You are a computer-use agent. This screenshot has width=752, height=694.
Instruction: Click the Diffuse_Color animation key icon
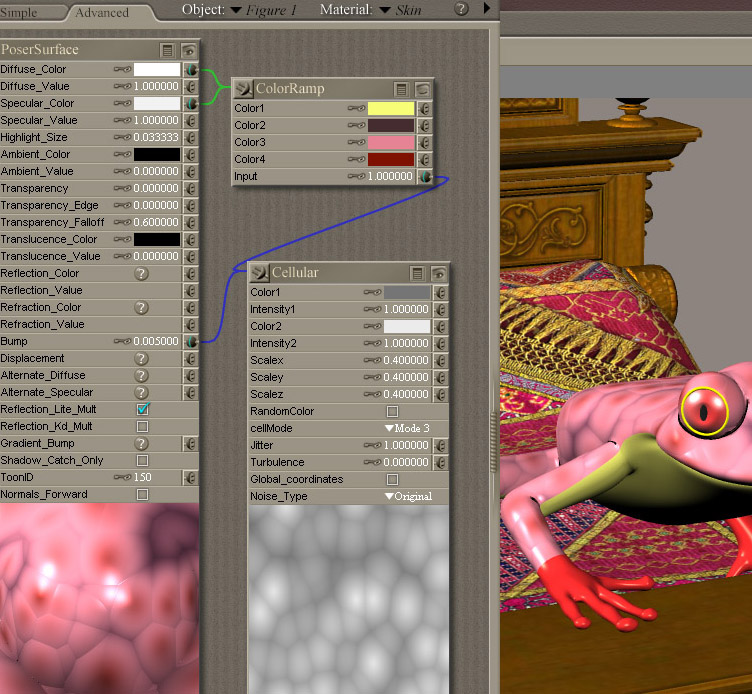pos(122,70)
